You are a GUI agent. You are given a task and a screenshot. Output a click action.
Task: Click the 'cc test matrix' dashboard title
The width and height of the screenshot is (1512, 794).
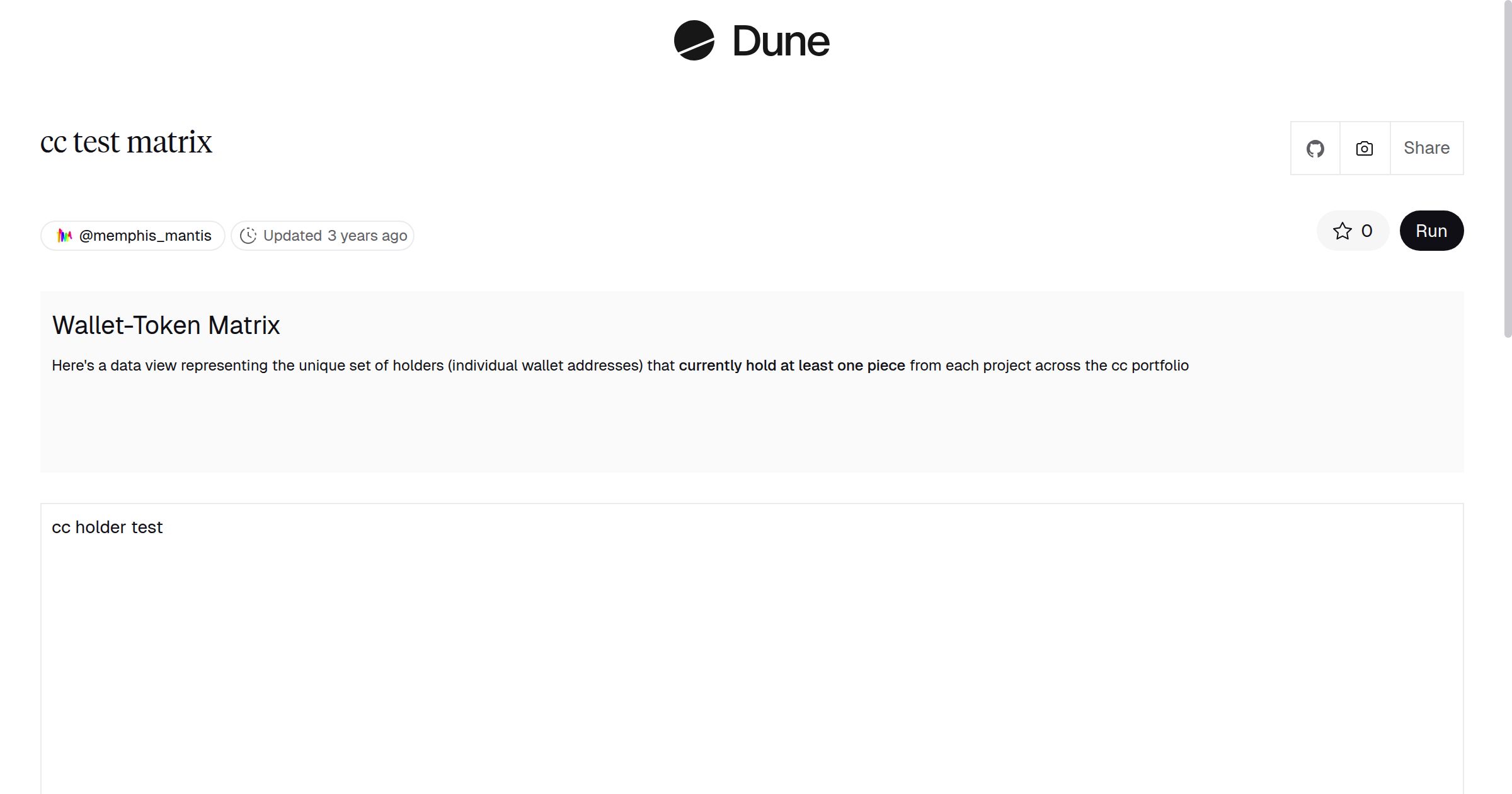click(126, 142)
